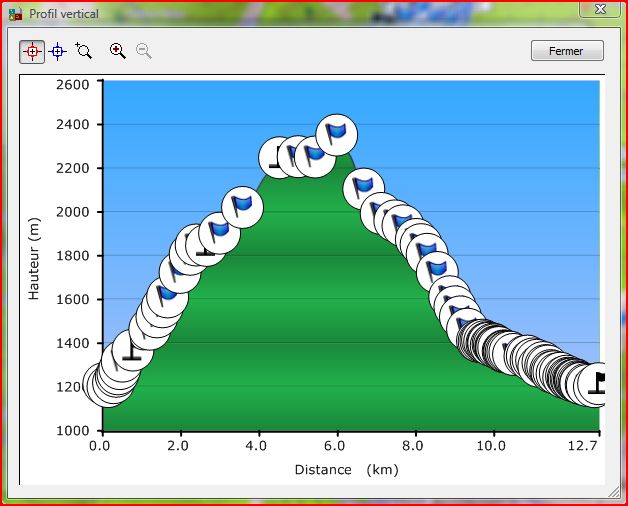The image size is (628, 506).
Task: Zoom in with the plus magnifier
Action: click(118, 51)
